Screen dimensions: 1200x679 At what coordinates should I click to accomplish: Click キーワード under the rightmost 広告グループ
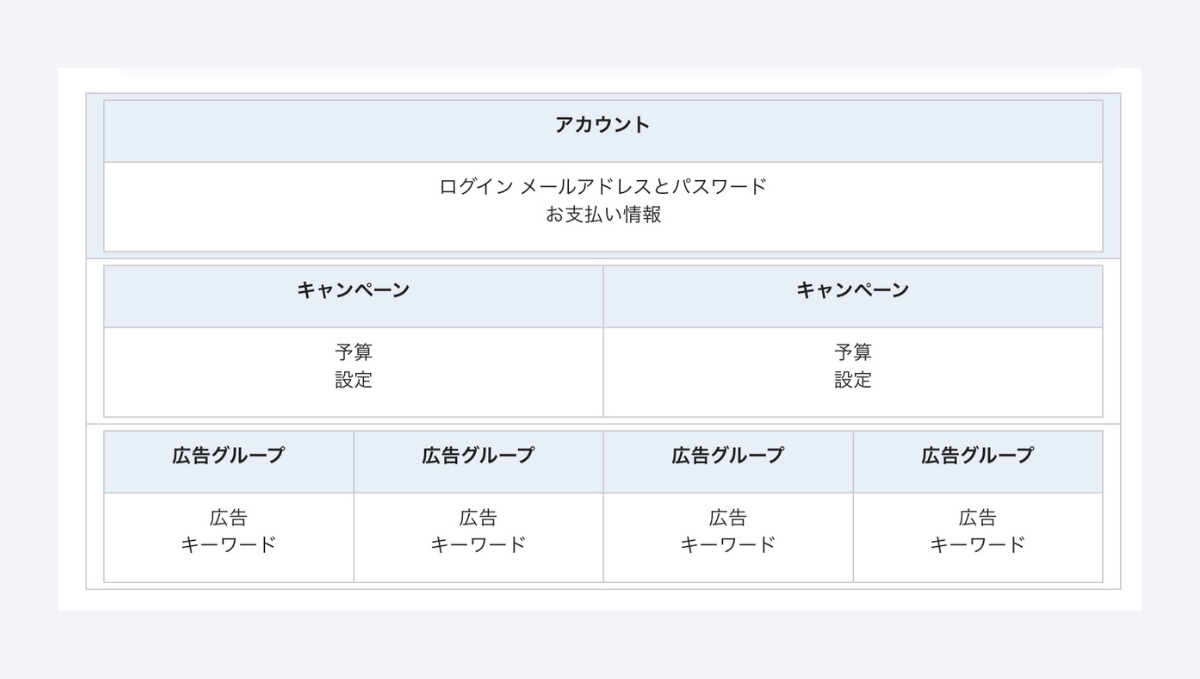point(978,545)
